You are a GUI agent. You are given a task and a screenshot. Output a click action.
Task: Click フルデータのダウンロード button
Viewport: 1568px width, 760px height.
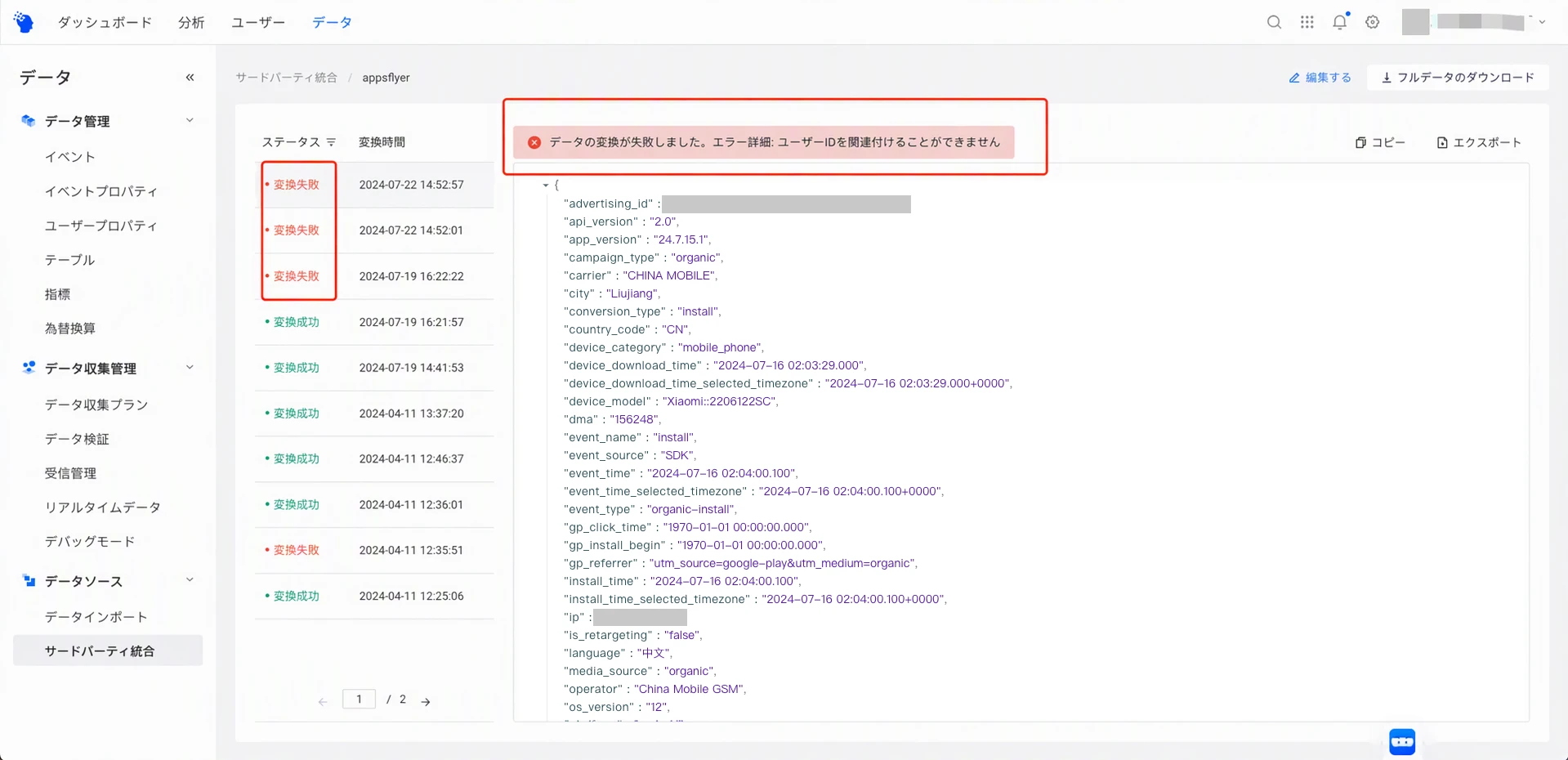[x=1459, y=78]
